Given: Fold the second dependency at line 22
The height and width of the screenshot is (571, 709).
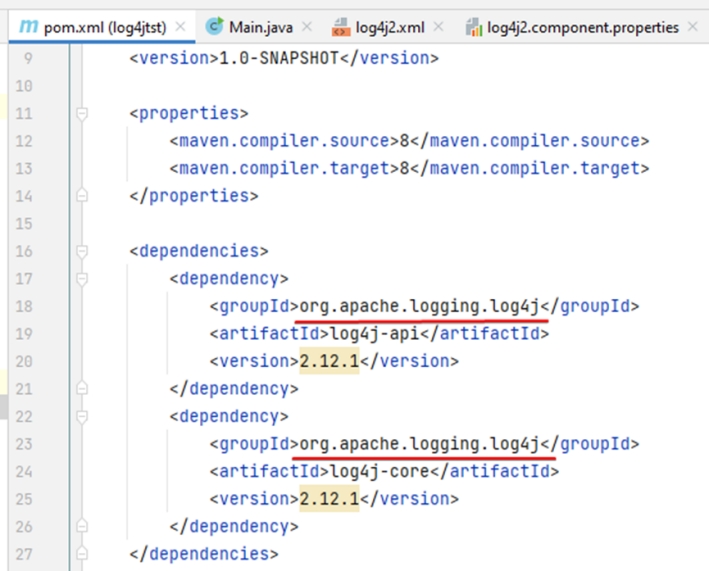Looking at the screenshot, I should click(x=83, y=416).
